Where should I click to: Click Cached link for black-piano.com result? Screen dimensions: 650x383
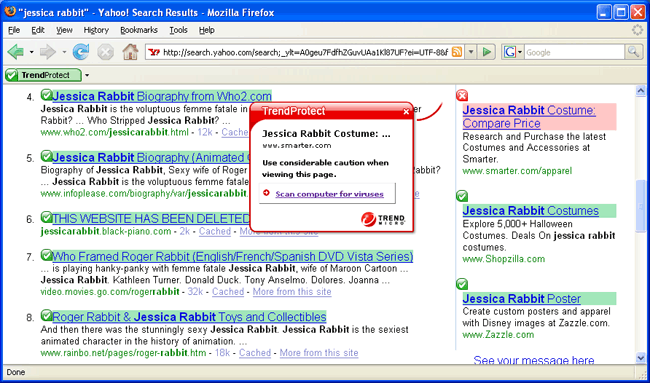[x=215, y=231]
